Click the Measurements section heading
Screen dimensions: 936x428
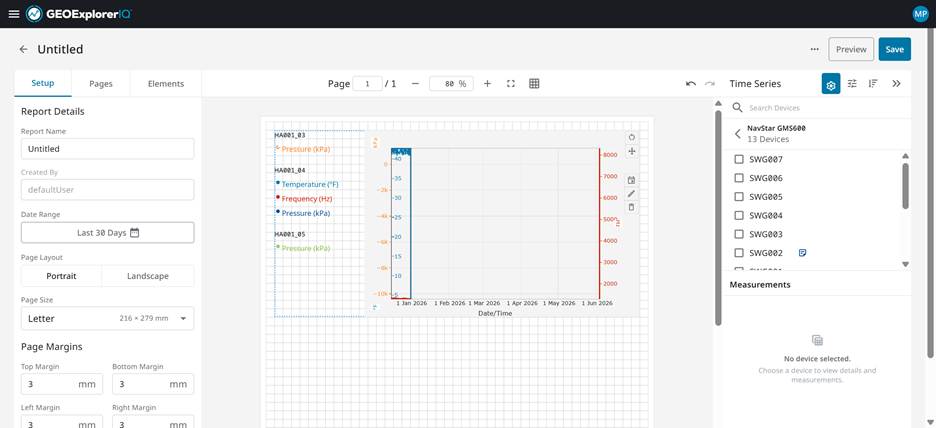(x=760, y=285)
